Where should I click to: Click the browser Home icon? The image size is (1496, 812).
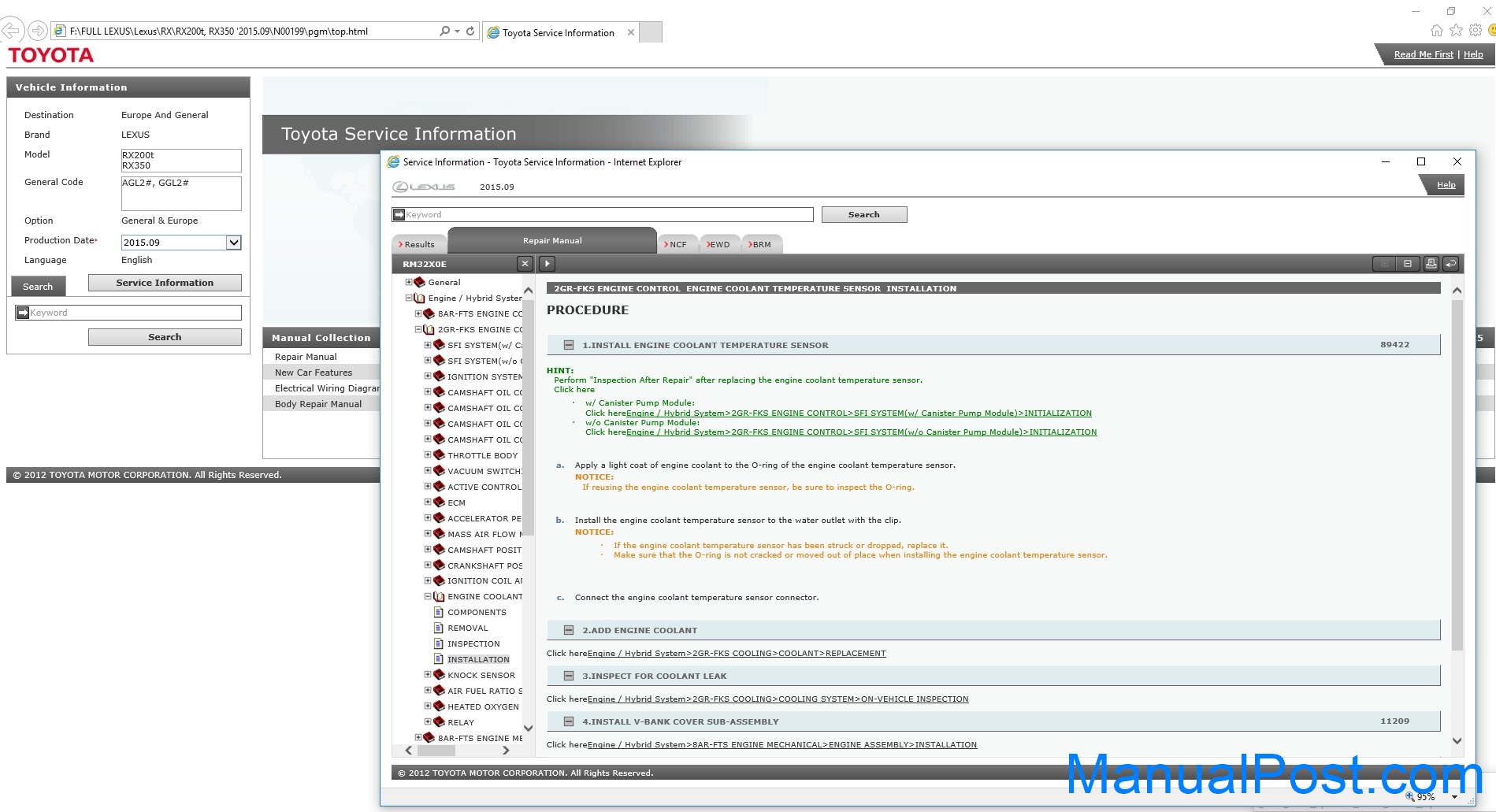(1437, 31)
